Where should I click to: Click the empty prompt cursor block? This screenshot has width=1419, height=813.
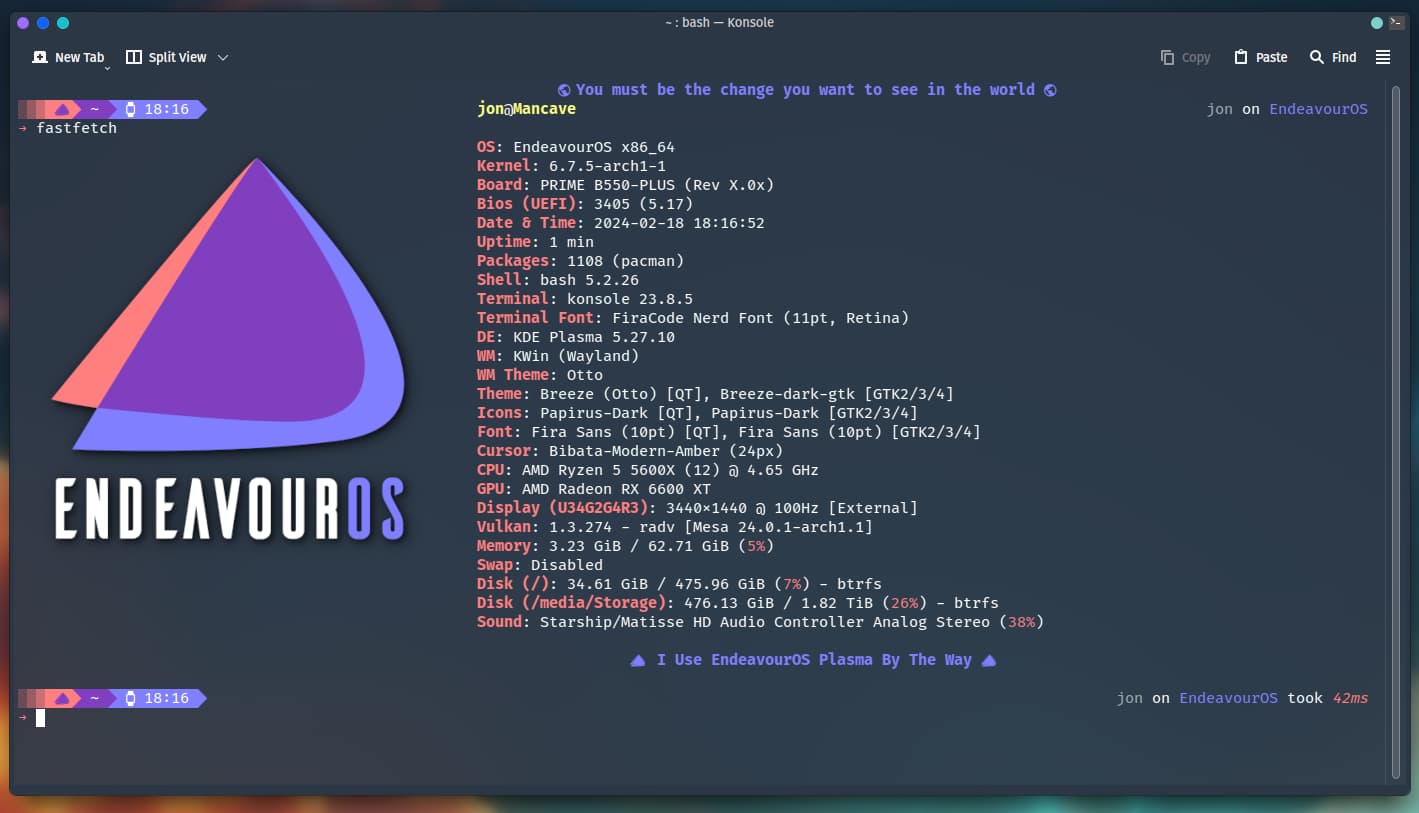(x=41, y=717)
